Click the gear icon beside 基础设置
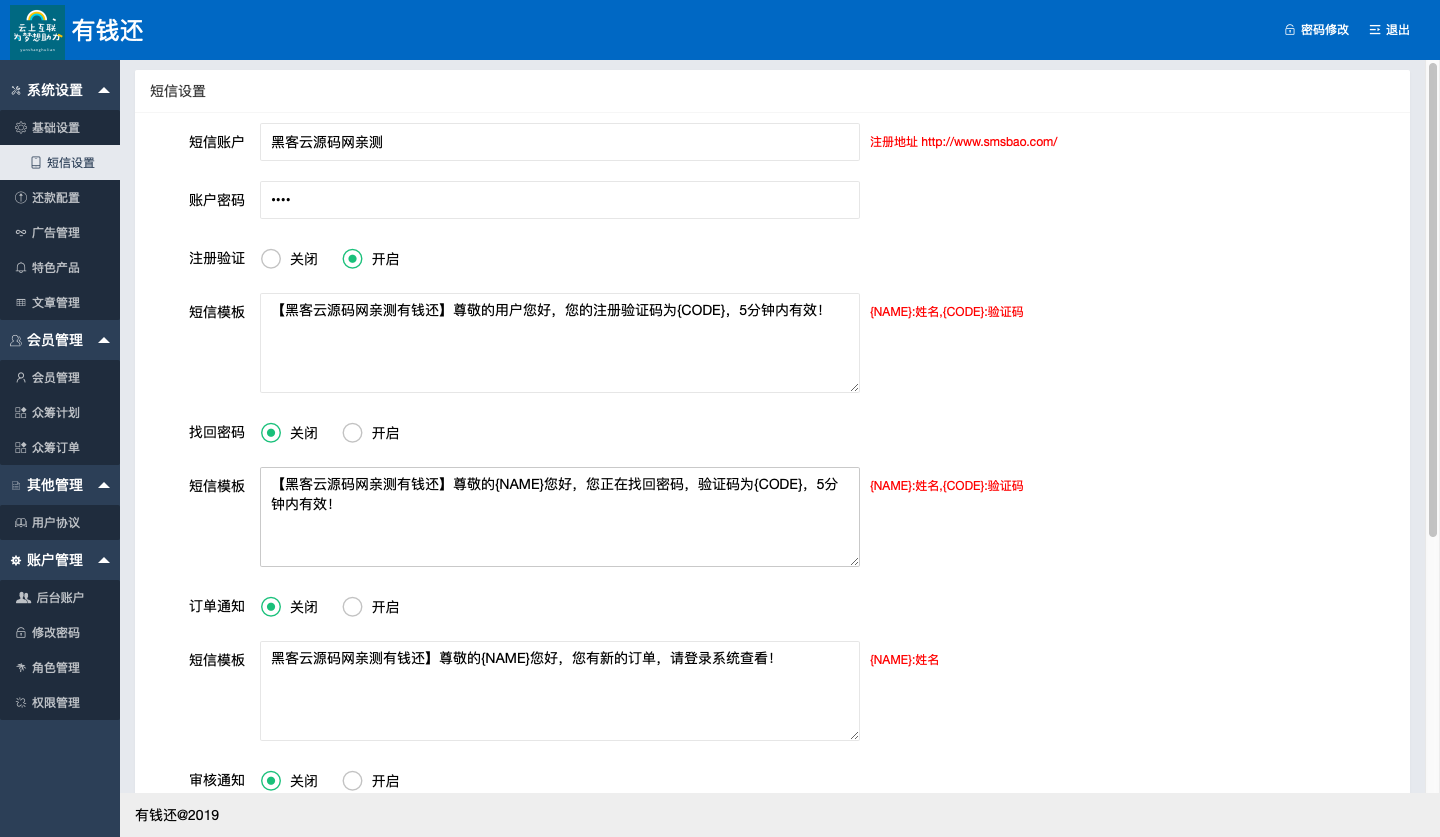 pyautogui.click(x=21, y=128)
